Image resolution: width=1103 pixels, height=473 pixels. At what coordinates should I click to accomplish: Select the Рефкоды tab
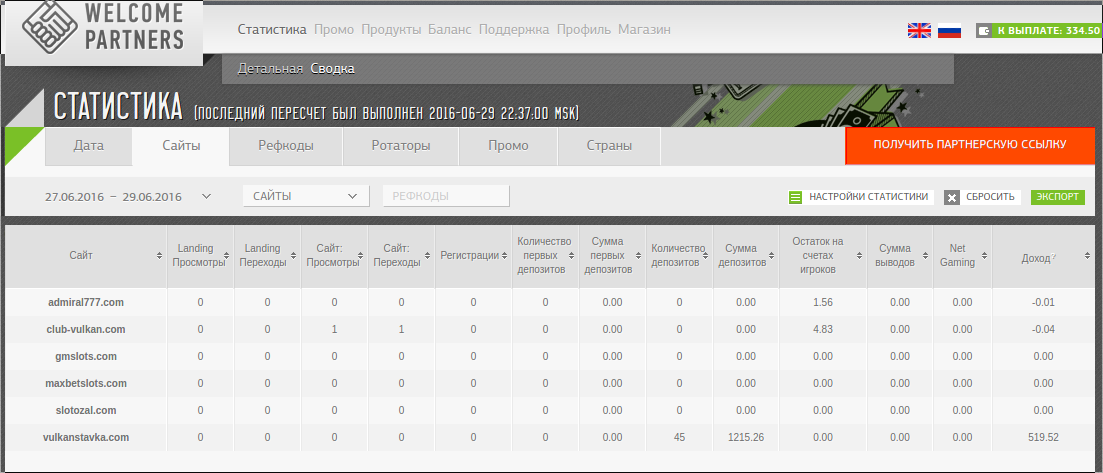pos(286,146)
